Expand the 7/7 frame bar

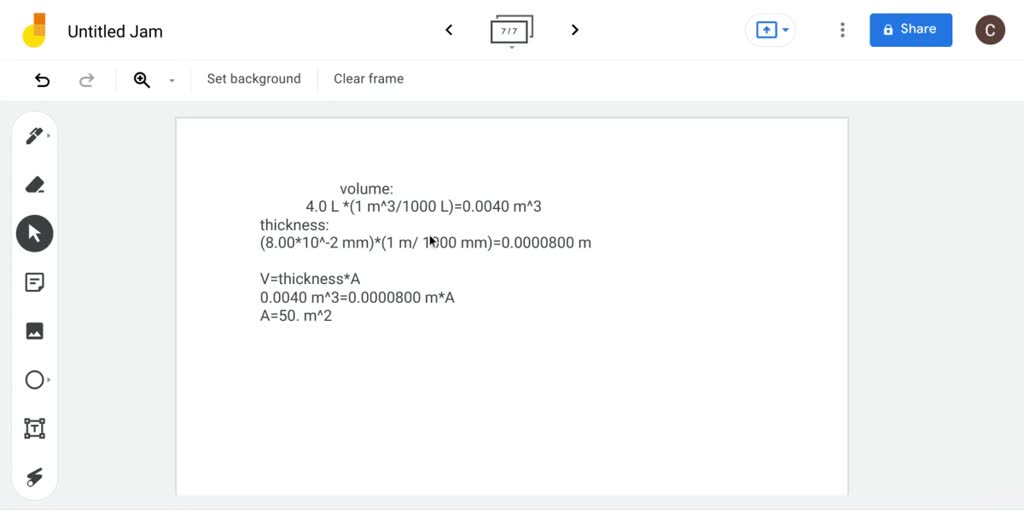coord(511,31)
